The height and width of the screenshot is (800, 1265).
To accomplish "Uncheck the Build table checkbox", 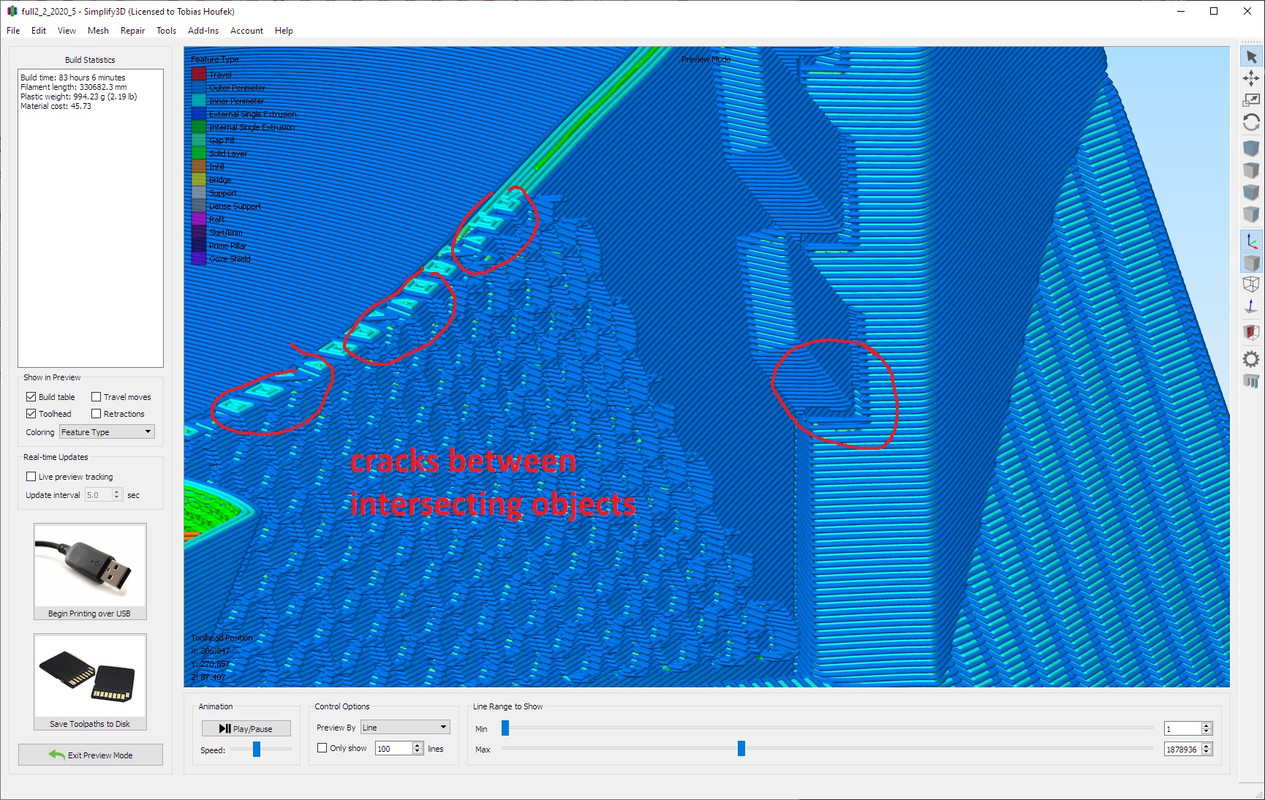I will pyautogui.click(x=31, y=397).
